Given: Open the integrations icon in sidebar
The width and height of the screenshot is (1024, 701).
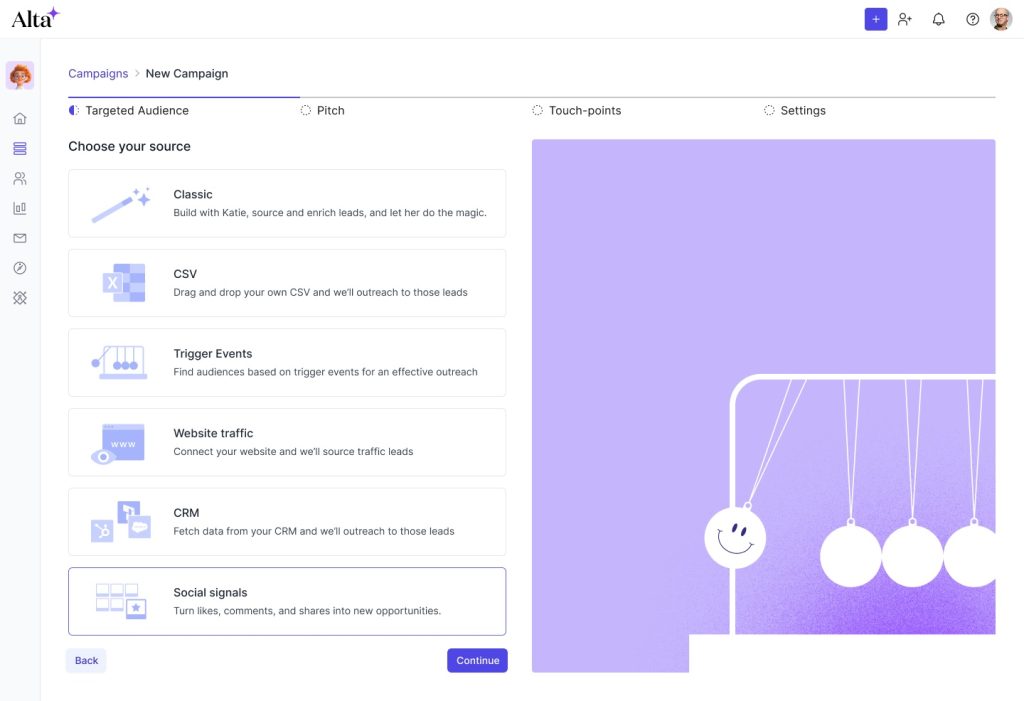Looking at the screenshot, I should pos(20,298).
